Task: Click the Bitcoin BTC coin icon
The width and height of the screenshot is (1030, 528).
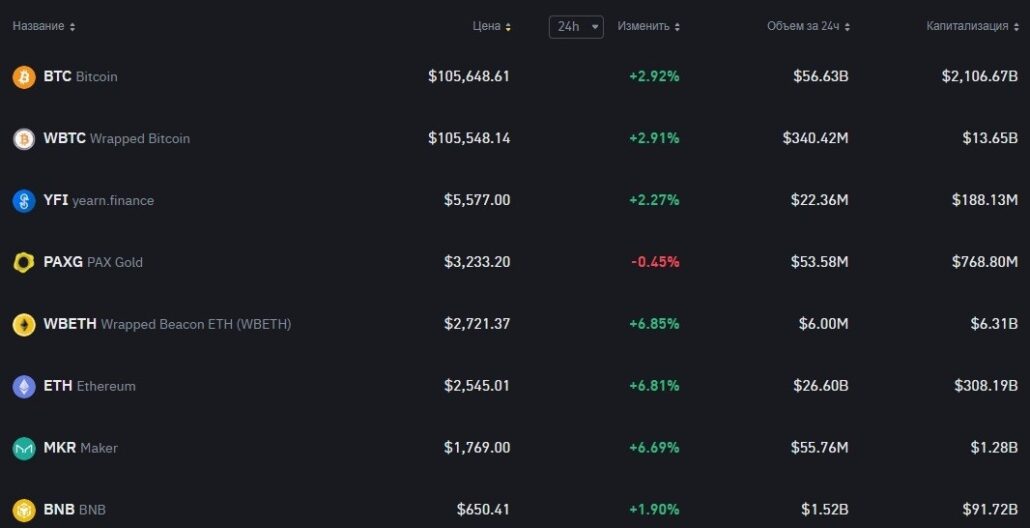Action: tap(24, 77)
